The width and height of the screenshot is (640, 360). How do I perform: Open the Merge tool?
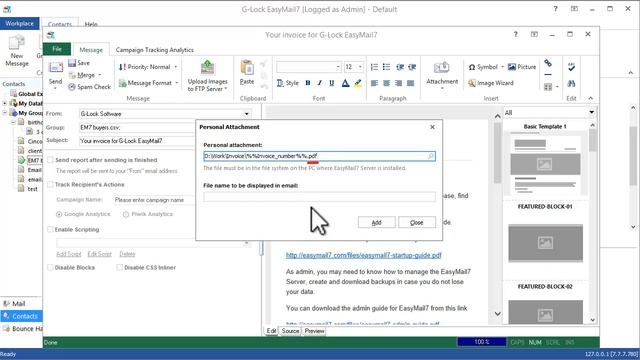85,75
